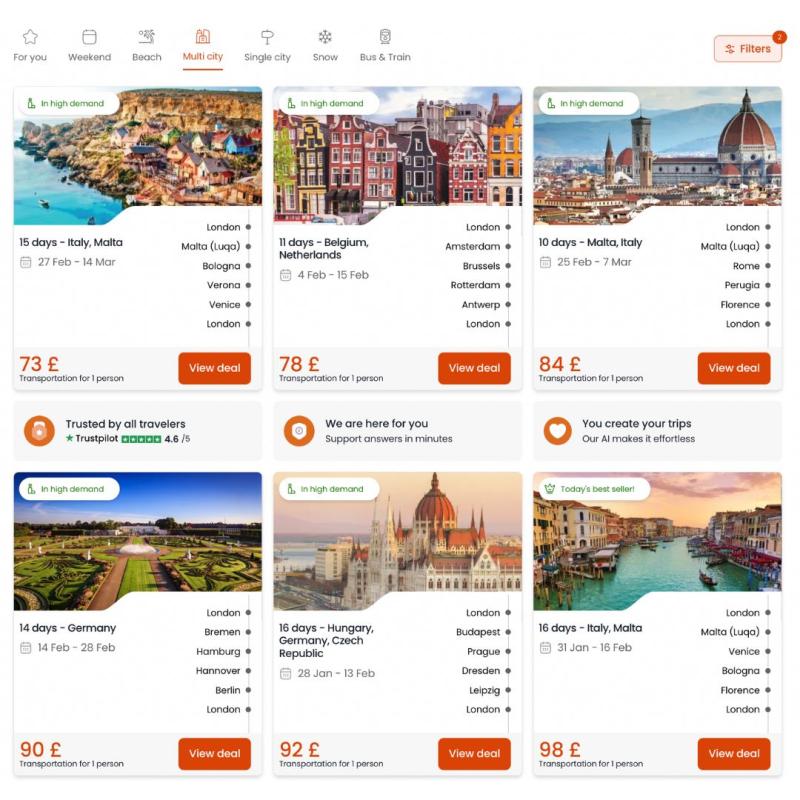Click the 16 days - Hungary, Germany, Czech Republic title
Image resolution: width=800 pixels, height=800 pixels.
click(x=327, y=641)
